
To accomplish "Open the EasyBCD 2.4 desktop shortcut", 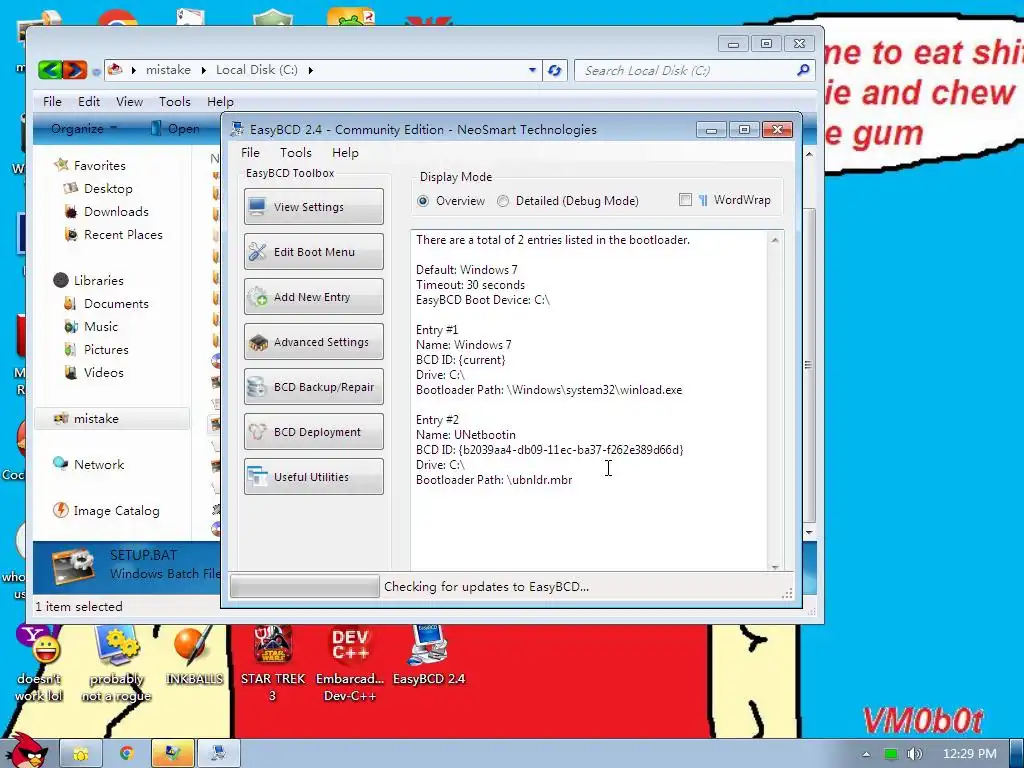I will (428, 655).
